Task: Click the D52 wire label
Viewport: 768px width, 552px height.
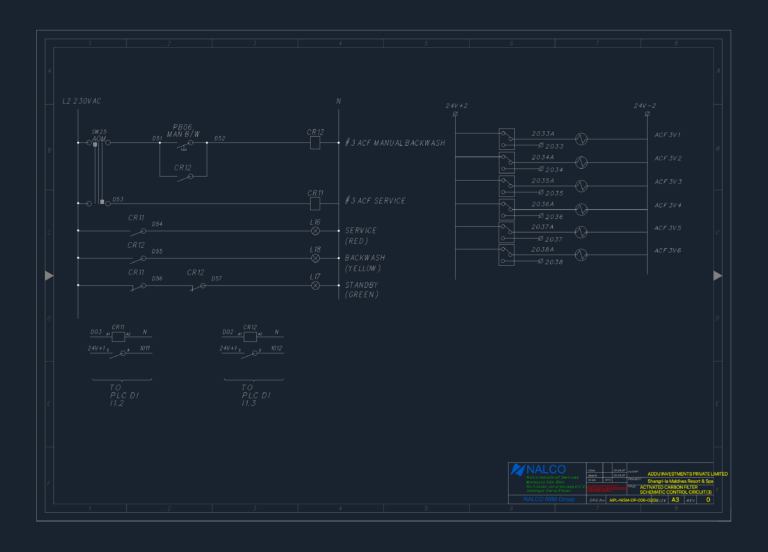Action: (x=219, y=139)
